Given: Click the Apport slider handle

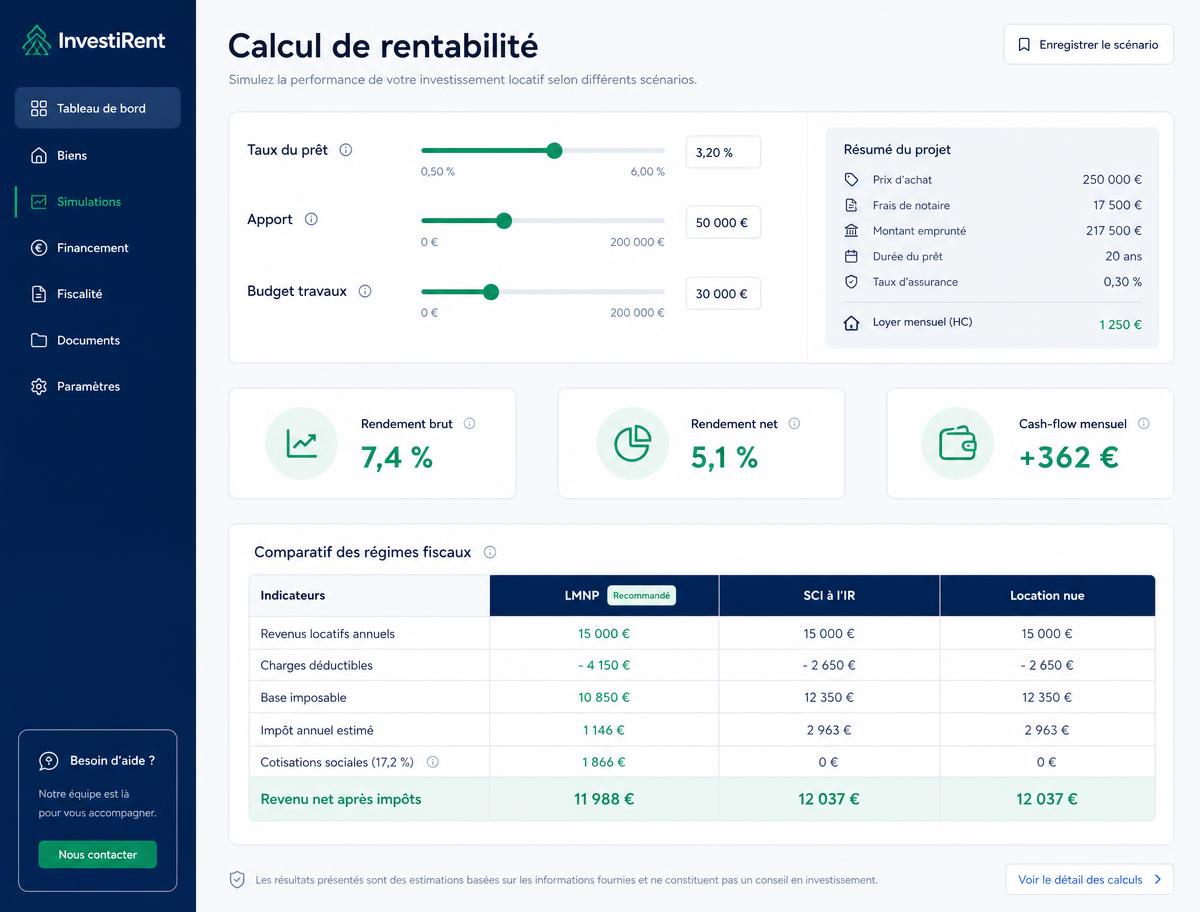Looking at the screenshot, I should point(504,220).
